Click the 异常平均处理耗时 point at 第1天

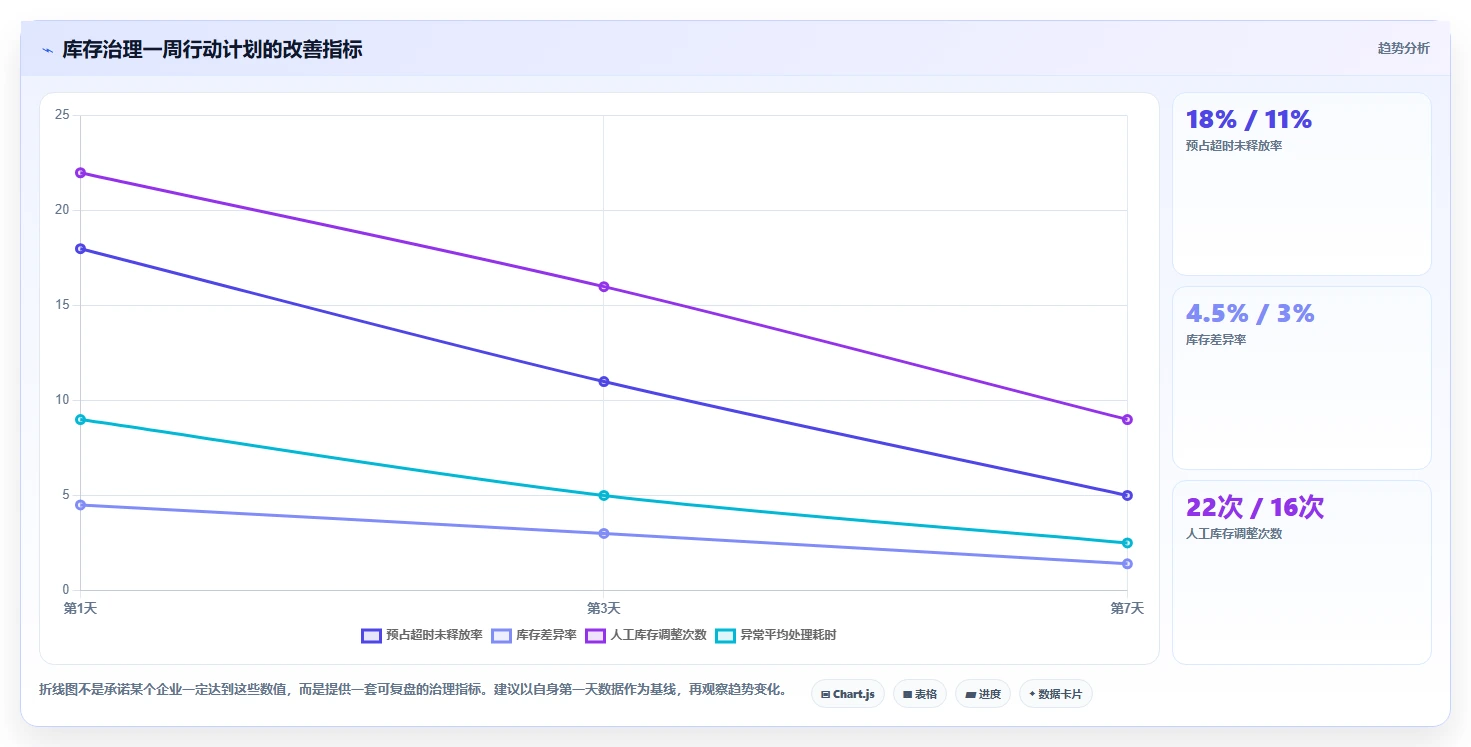[x=80, y=420]
